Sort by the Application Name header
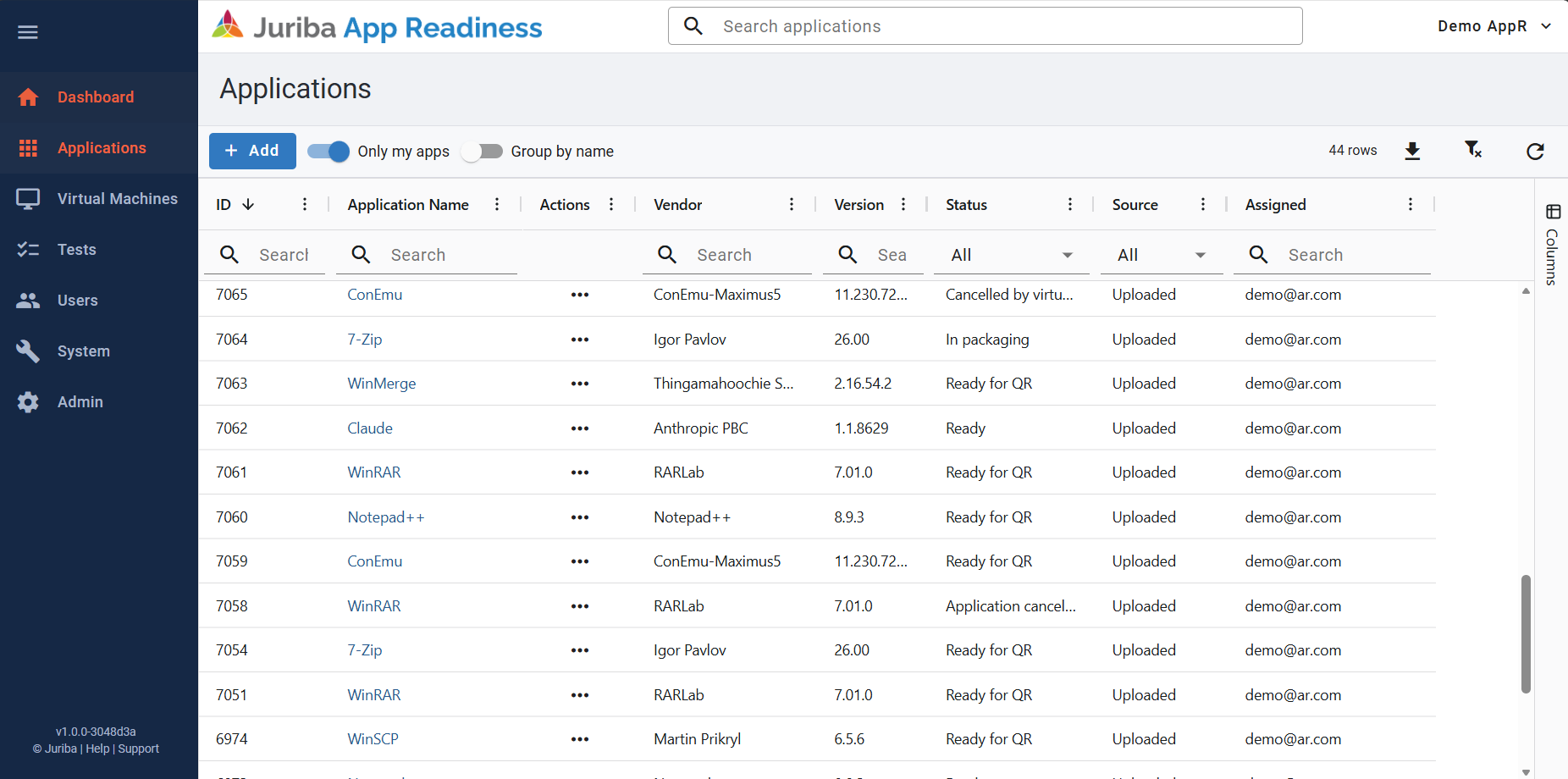 (408, 204)
